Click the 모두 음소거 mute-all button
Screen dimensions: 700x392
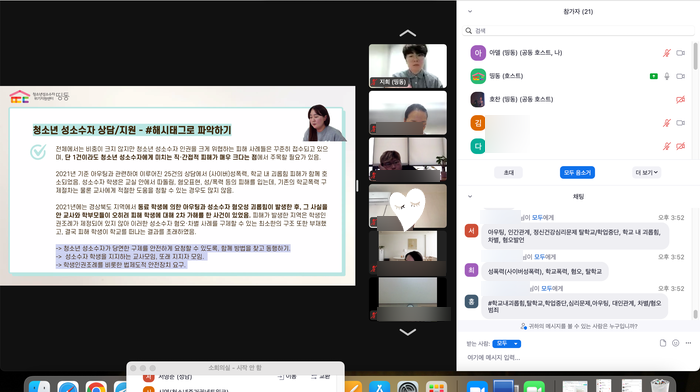click(577, 173)
